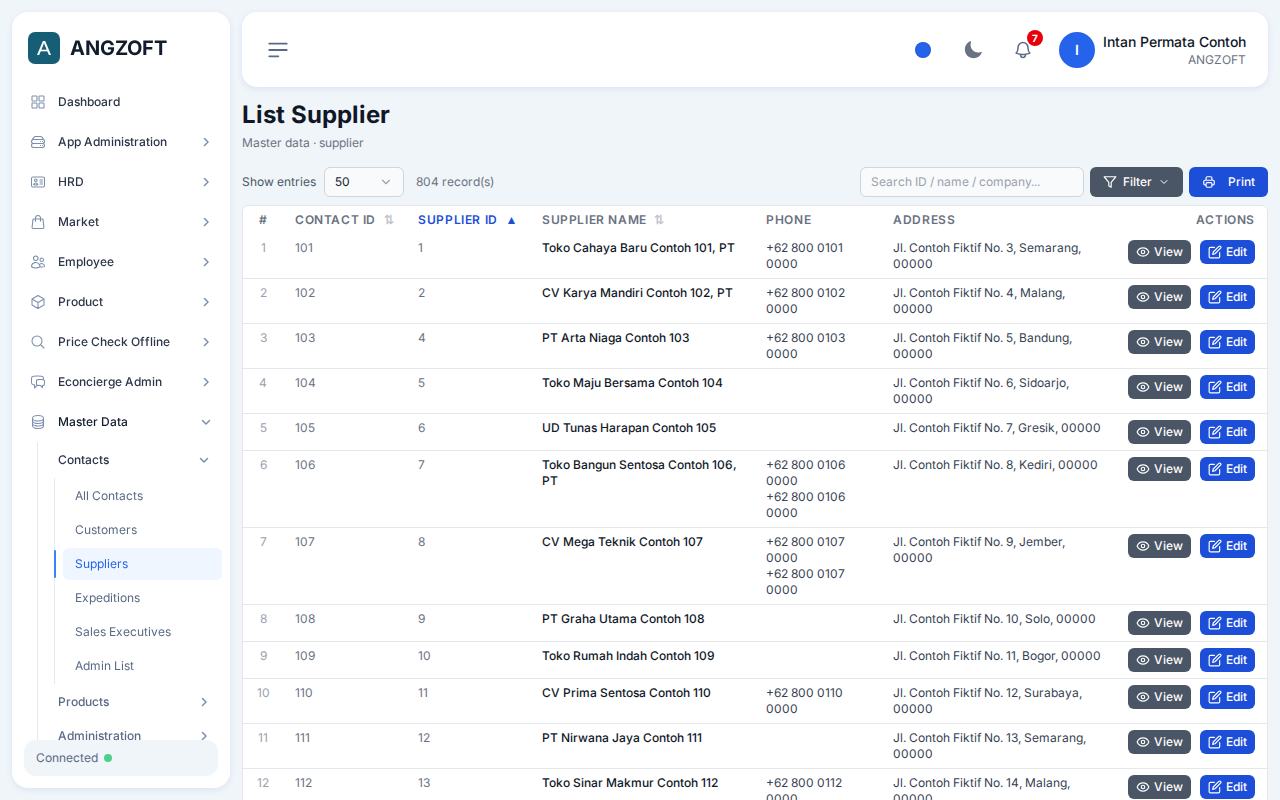
Task: Click the Dashboard grid icon
Action: pyautogui.click(x=38, y=102)
